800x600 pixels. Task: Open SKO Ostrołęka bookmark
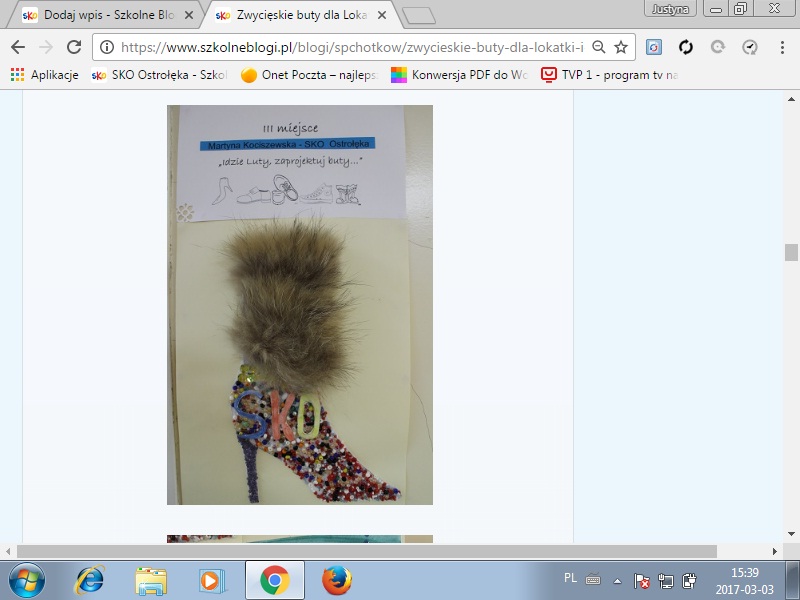coord(159,75)
